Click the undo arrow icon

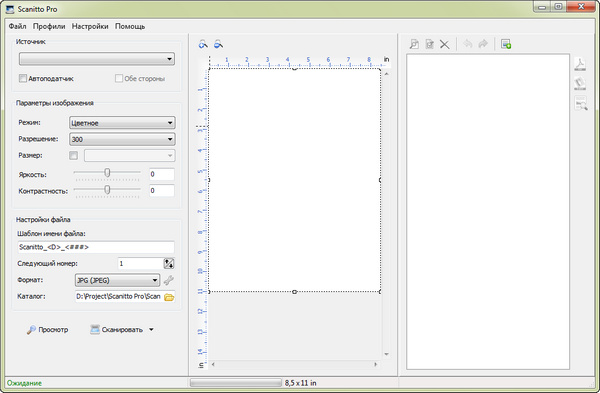coord(468,44)
